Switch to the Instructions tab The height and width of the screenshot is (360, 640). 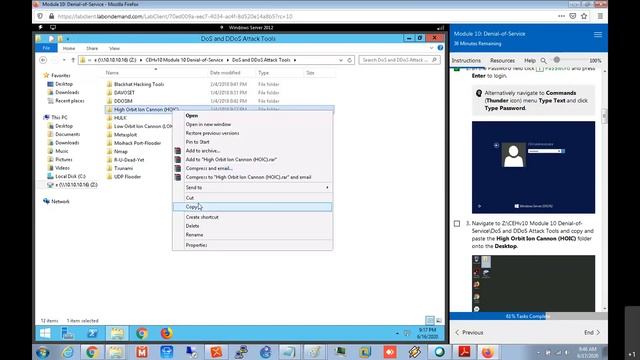point(466,60)
